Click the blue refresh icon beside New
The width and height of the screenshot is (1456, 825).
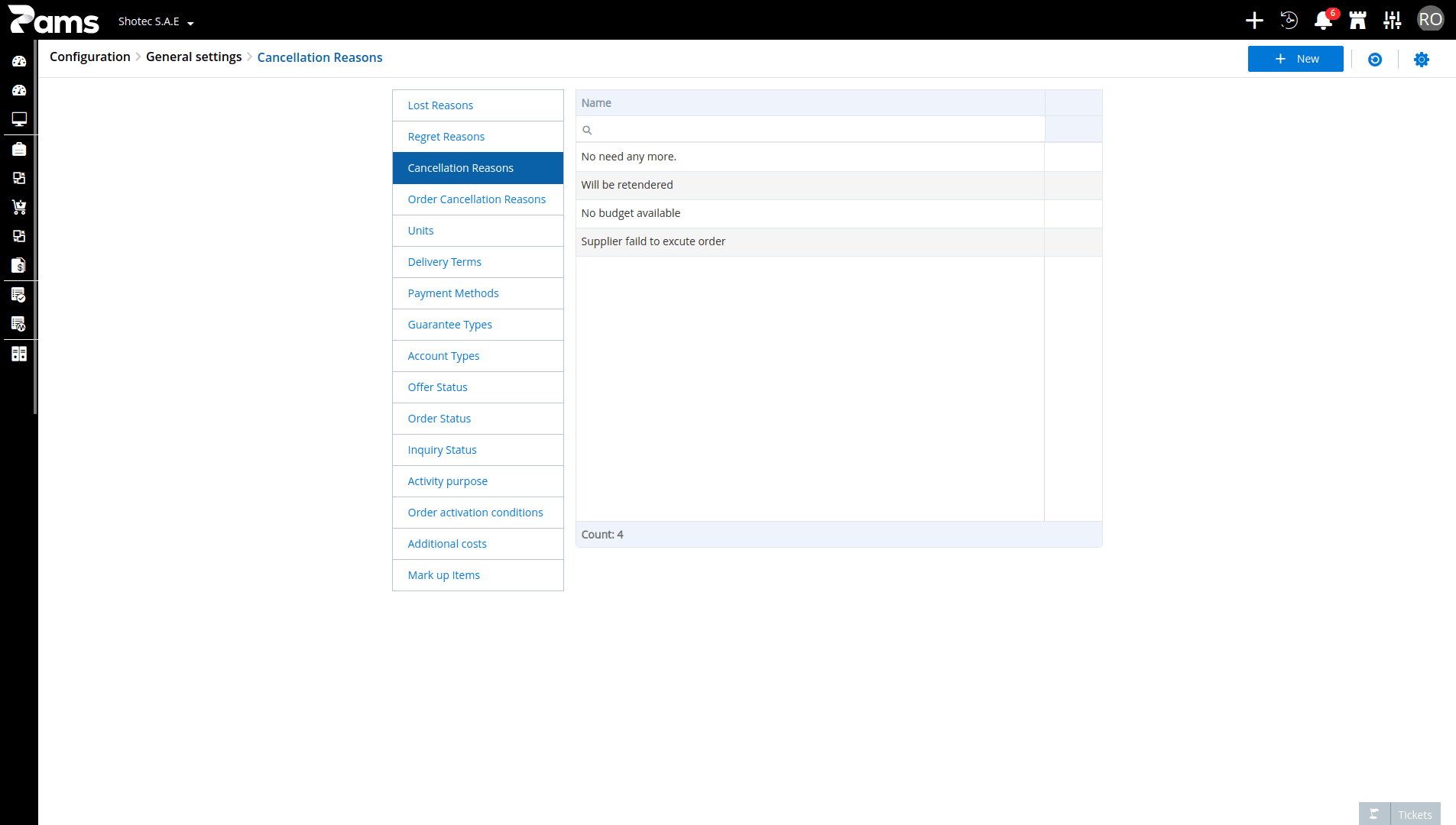coord(1375,60)
